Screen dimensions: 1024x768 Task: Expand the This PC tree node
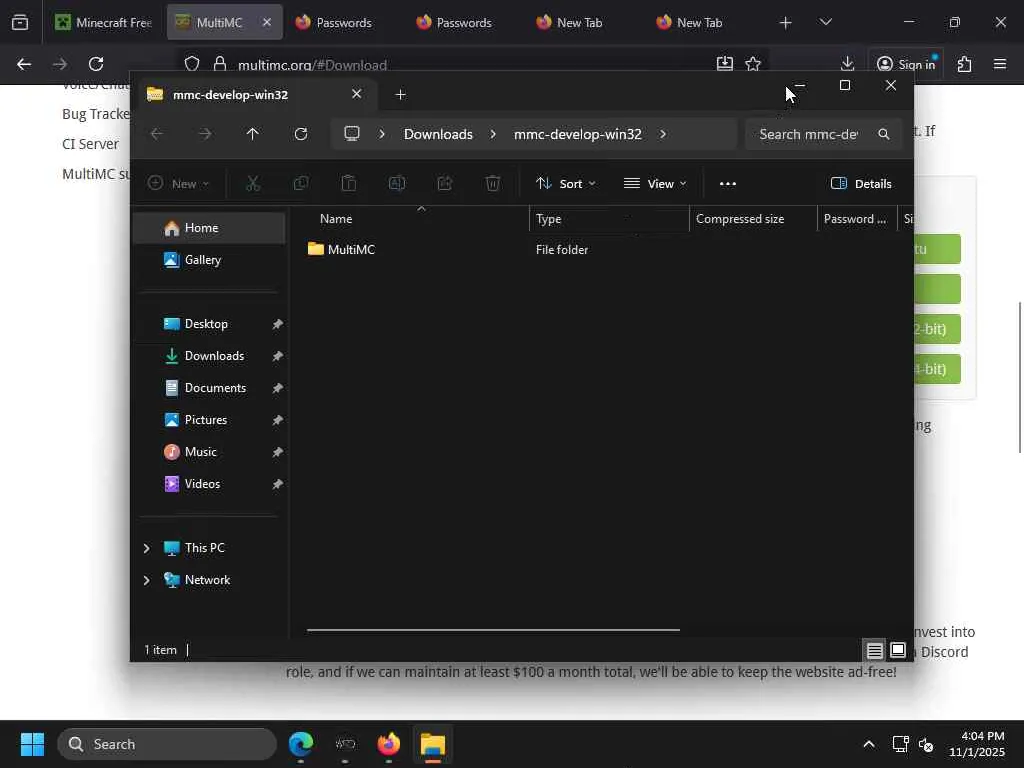tap(146, 548)
